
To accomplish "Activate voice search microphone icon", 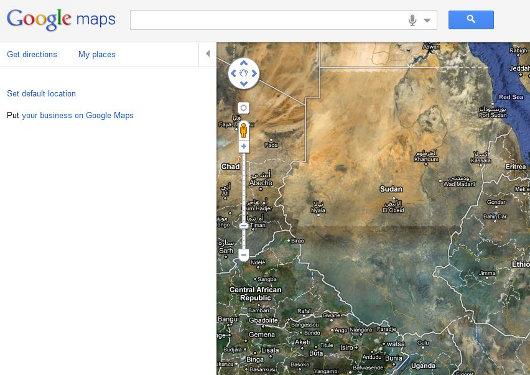I will point(412,20).
